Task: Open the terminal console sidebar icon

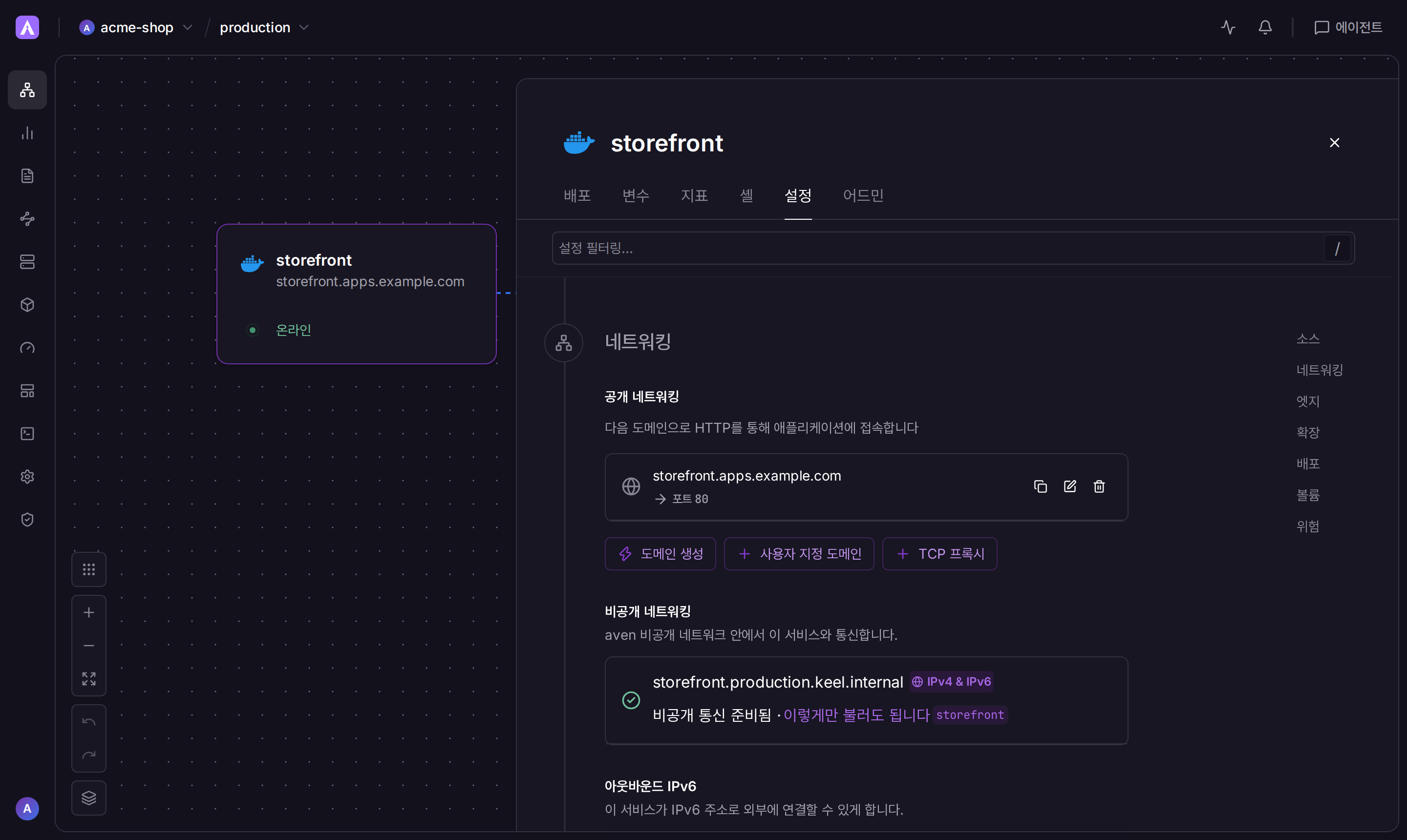Action: pyautogui.click(x=27, y=434)
